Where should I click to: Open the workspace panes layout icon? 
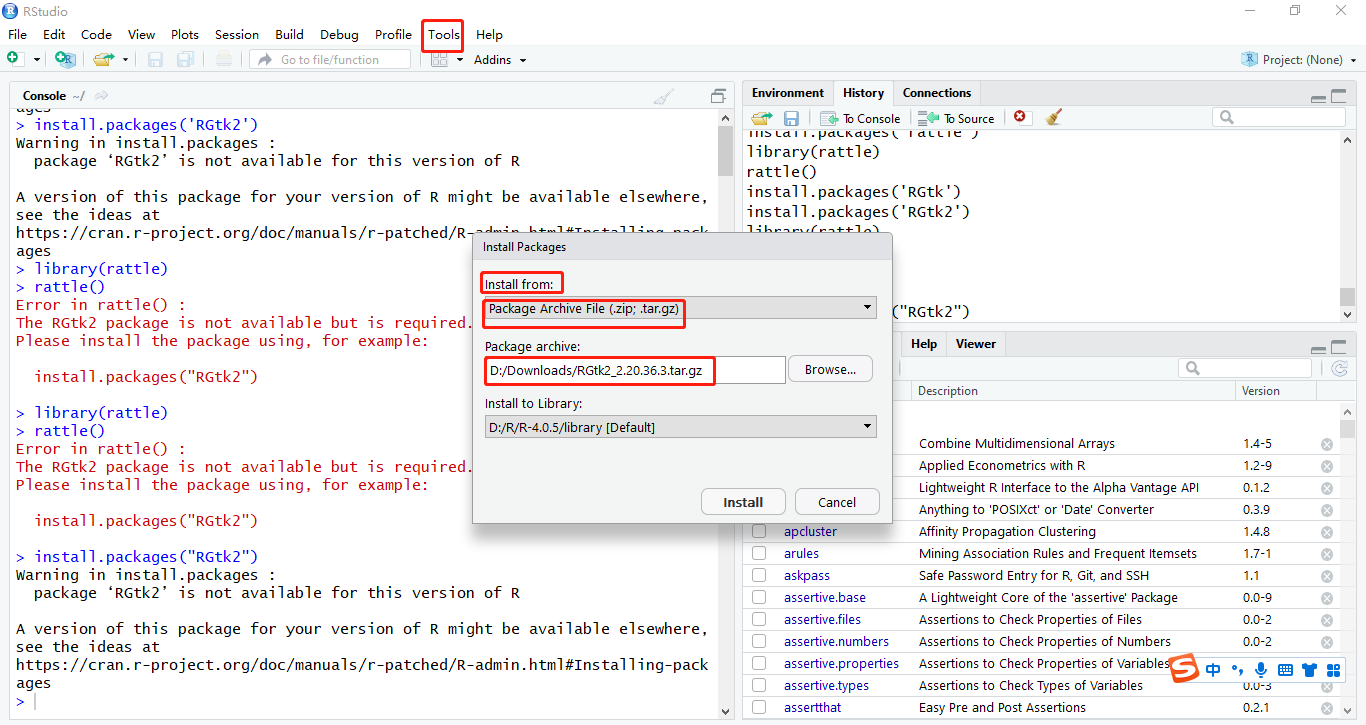click(440, 59)
